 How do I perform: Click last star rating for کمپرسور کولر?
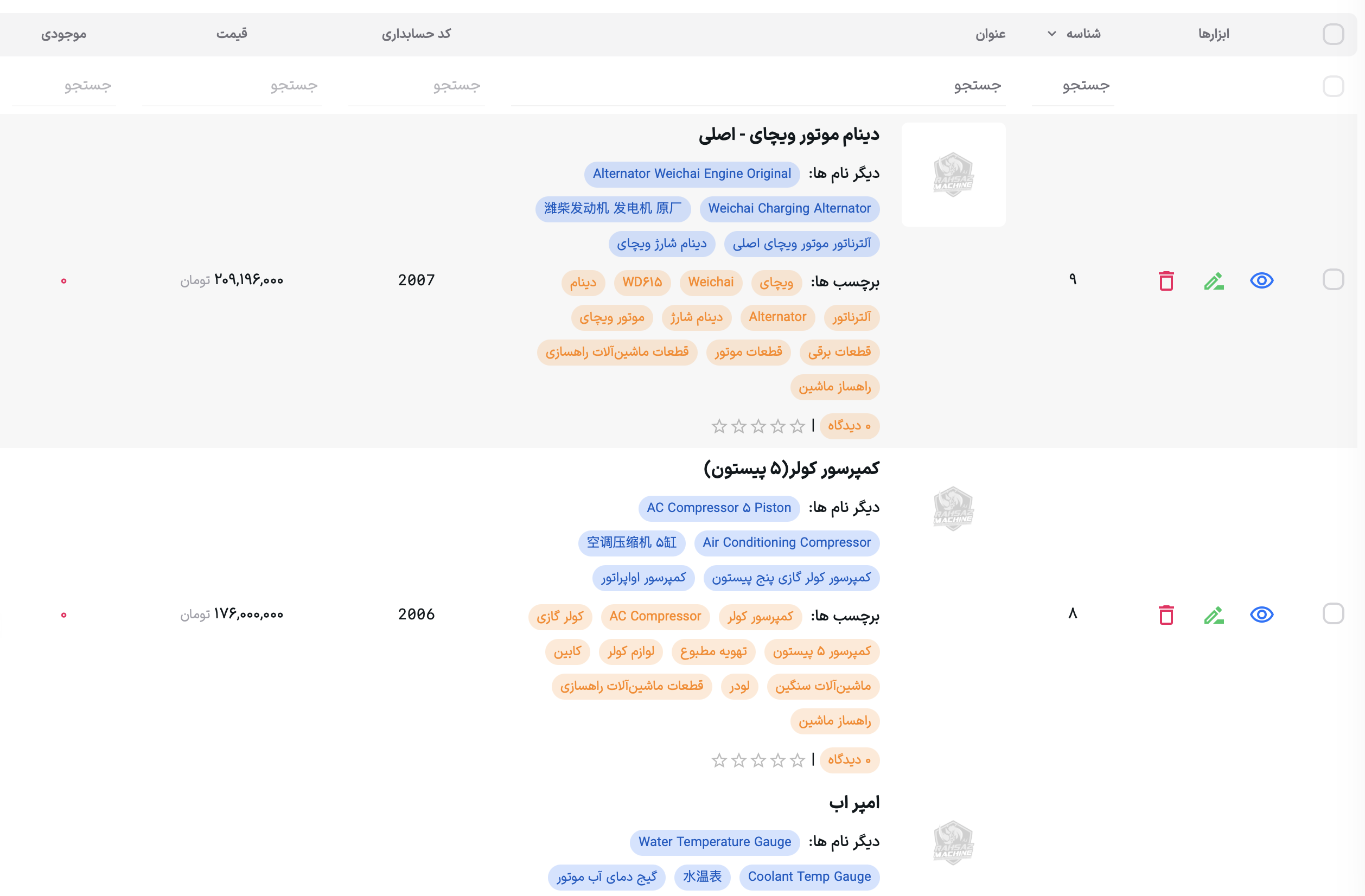tap(719, 760)
